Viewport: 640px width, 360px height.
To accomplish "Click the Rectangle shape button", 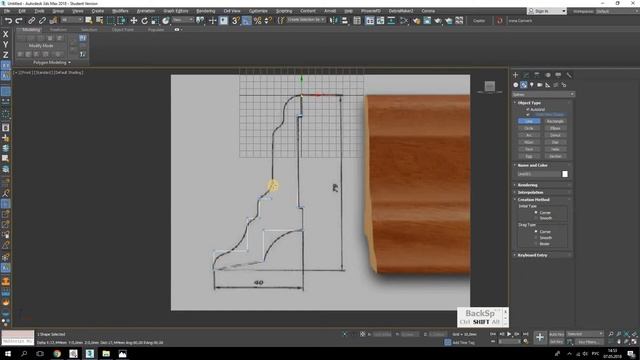I will coord(555,121).
